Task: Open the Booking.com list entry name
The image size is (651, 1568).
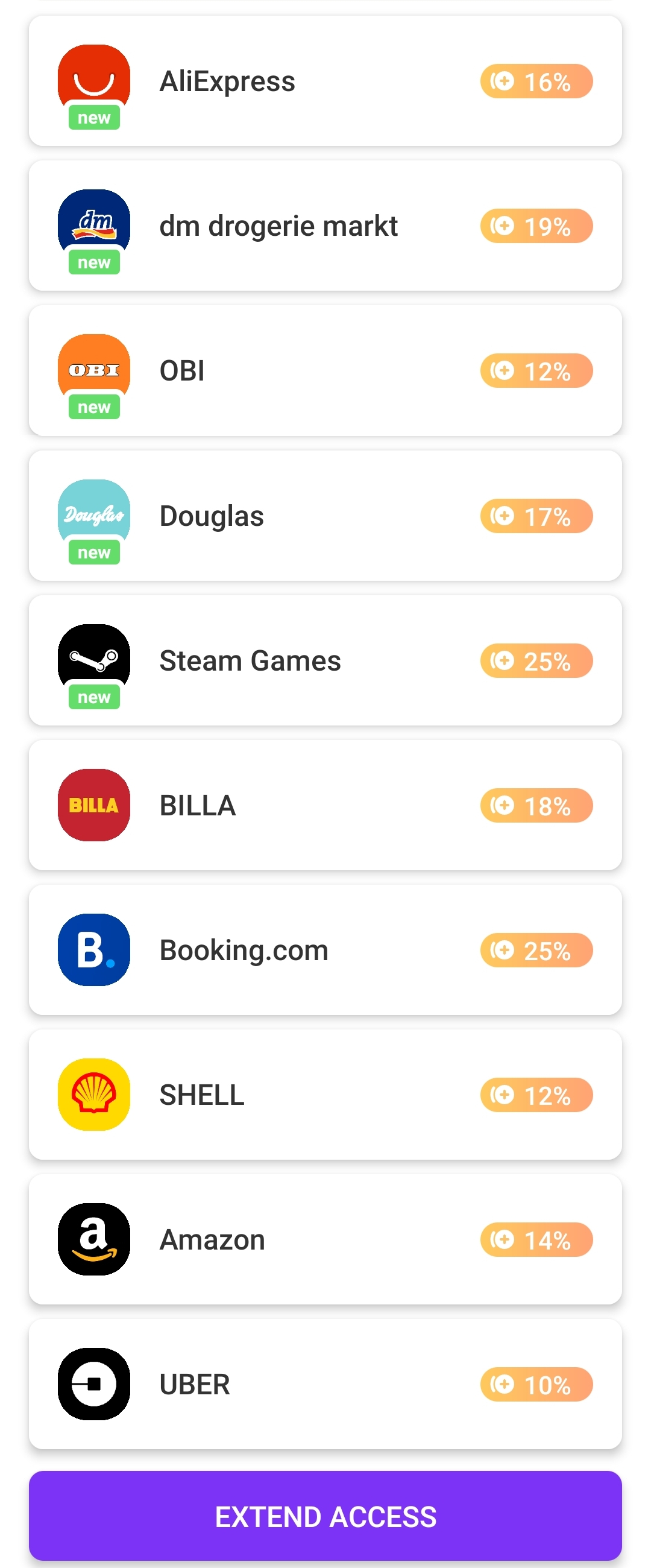Action: click(x=244, y=950)
